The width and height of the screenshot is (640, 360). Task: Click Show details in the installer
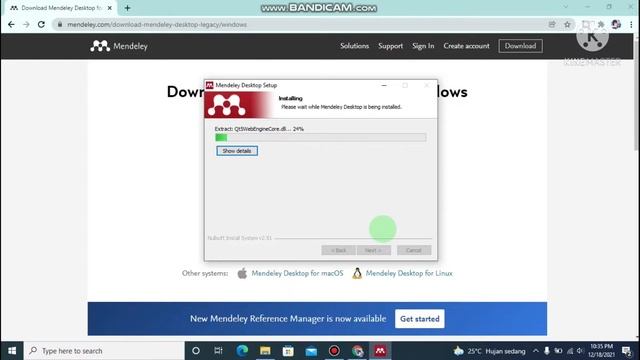click(237, 151)
